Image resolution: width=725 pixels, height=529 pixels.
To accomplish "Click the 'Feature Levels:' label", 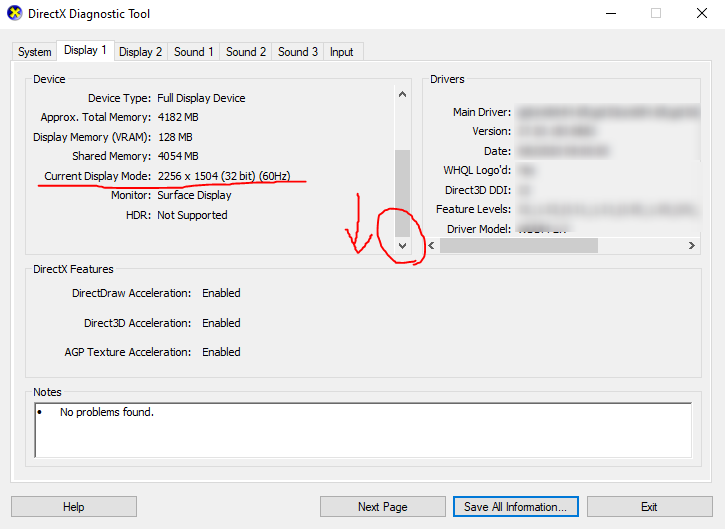I will pos(473,209).
